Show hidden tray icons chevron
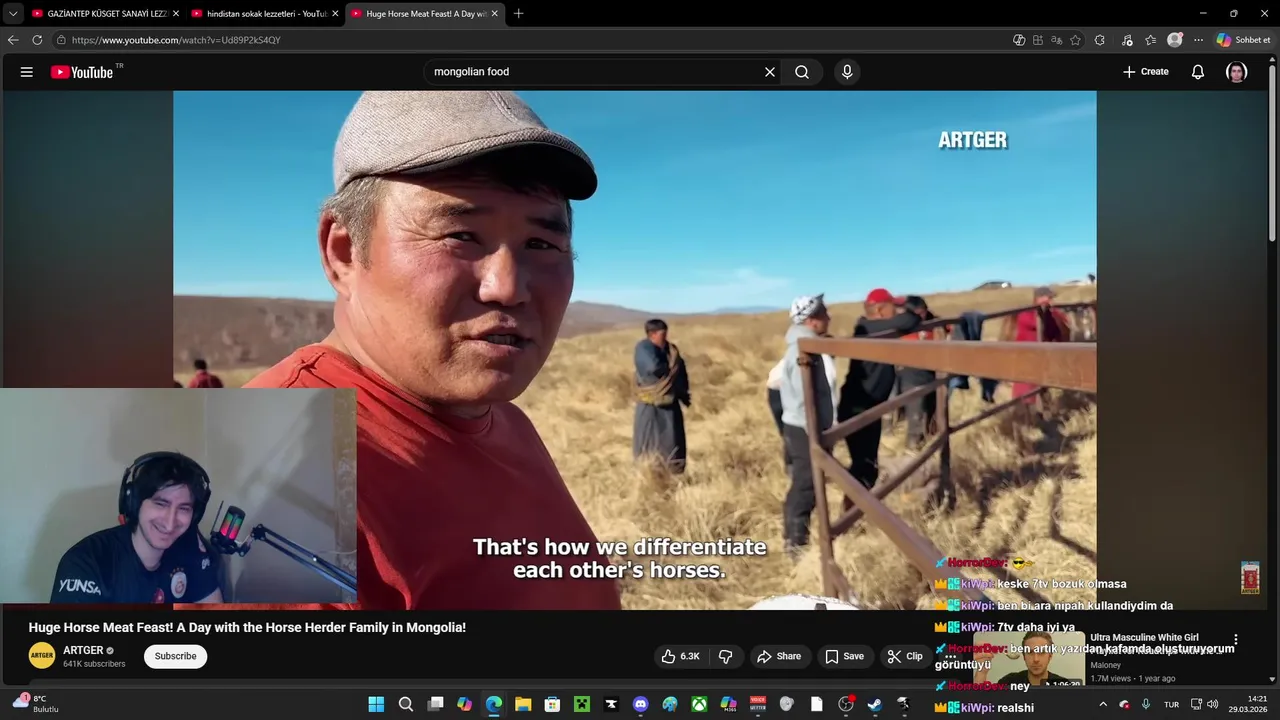Viewport: 1280px width, 720px height. pos(1105,704)
